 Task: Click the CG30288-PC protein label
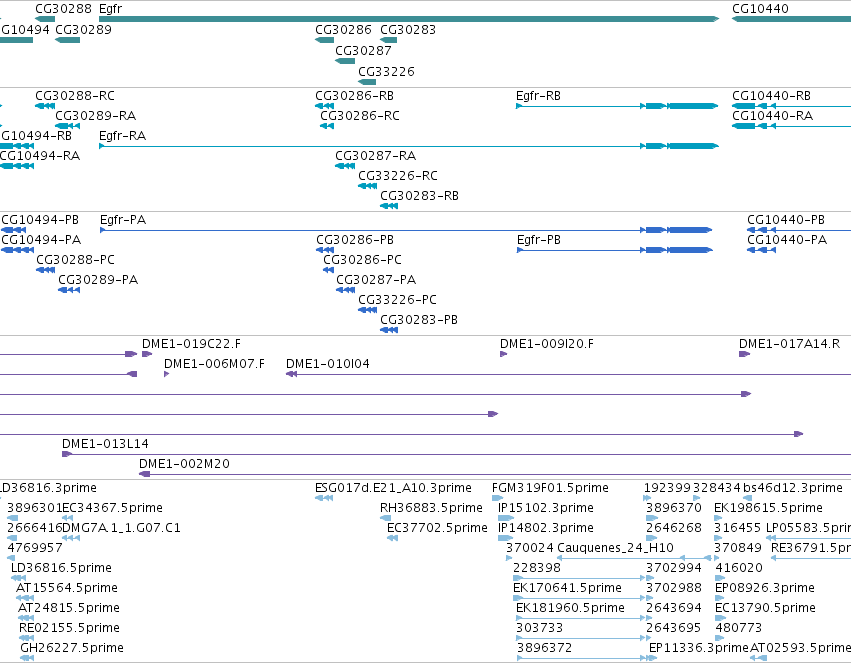[x=75, y=260]
